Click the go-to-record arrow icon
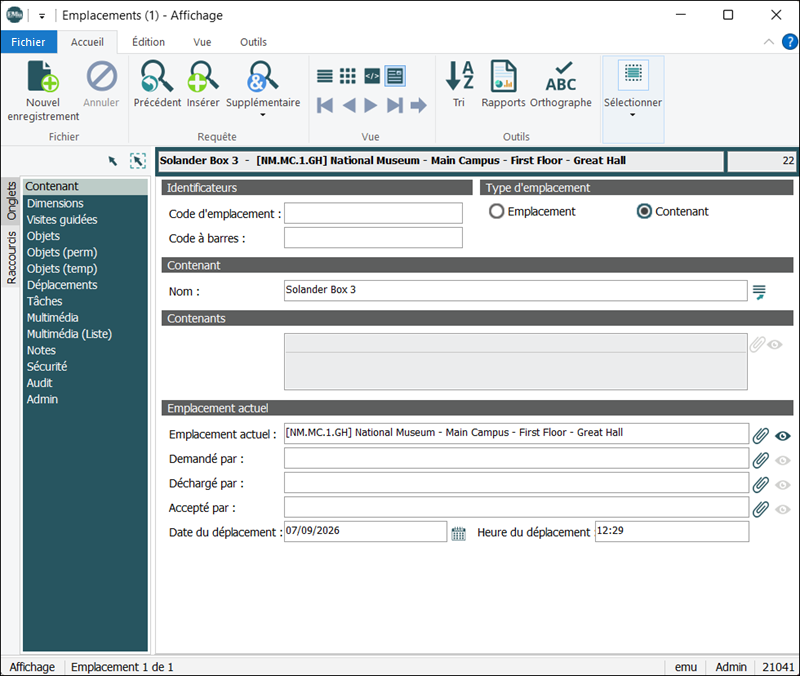The width and height of the screenshot is (800, 676). pos(418,106)
